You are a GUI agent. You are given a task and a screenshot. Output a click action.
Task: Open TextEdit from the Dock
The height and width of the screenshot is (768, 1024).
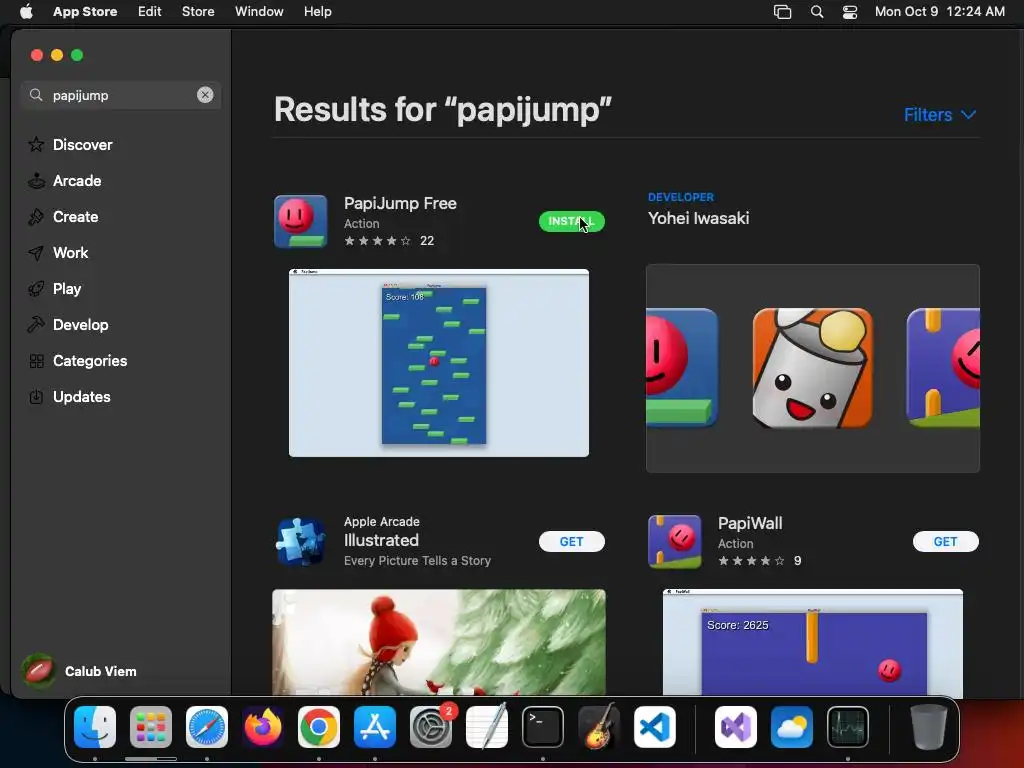[x=487, y=727]
